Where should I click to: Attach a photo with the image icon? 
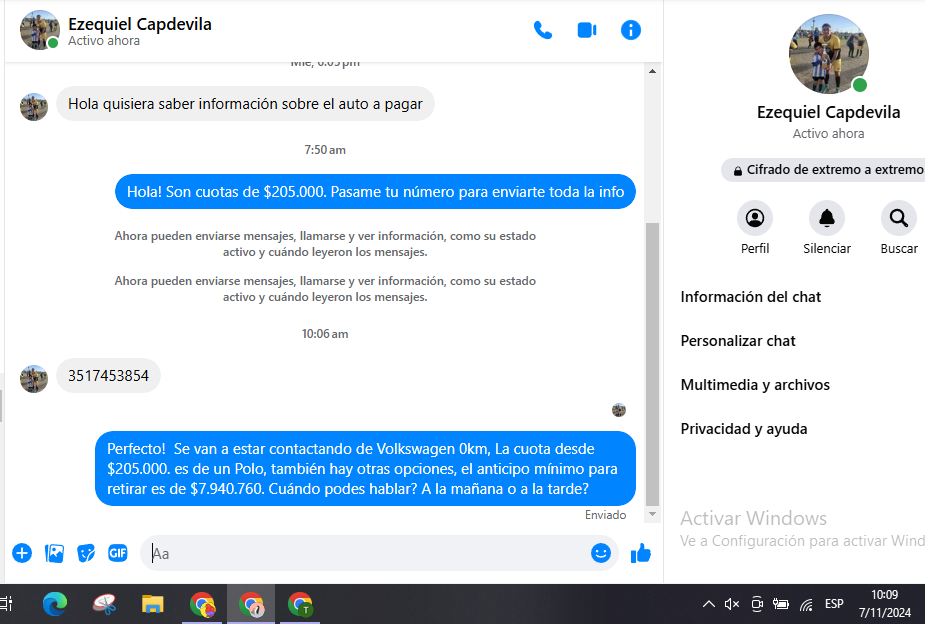[x=54, y=553]
